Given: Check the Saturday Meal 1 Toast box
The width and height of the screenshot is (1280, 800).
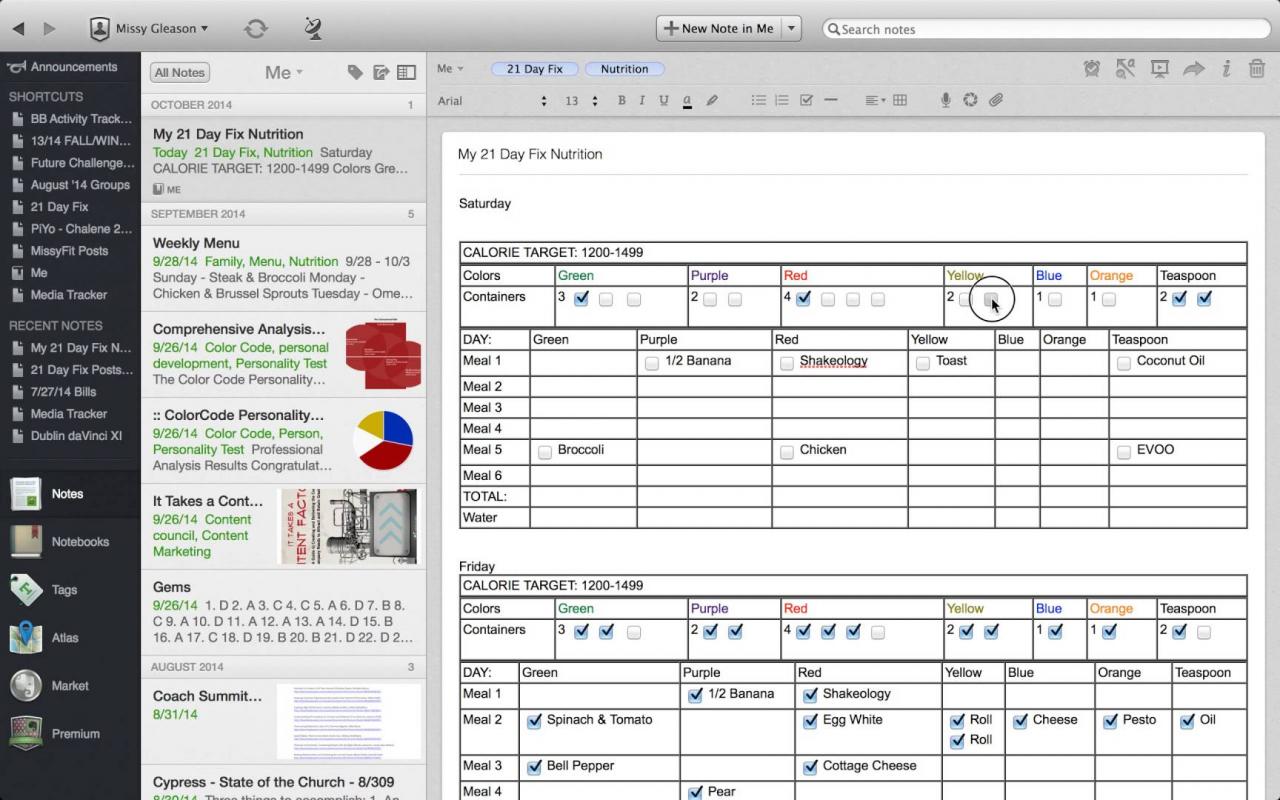Looking at the screenshot, I should 923,363.
